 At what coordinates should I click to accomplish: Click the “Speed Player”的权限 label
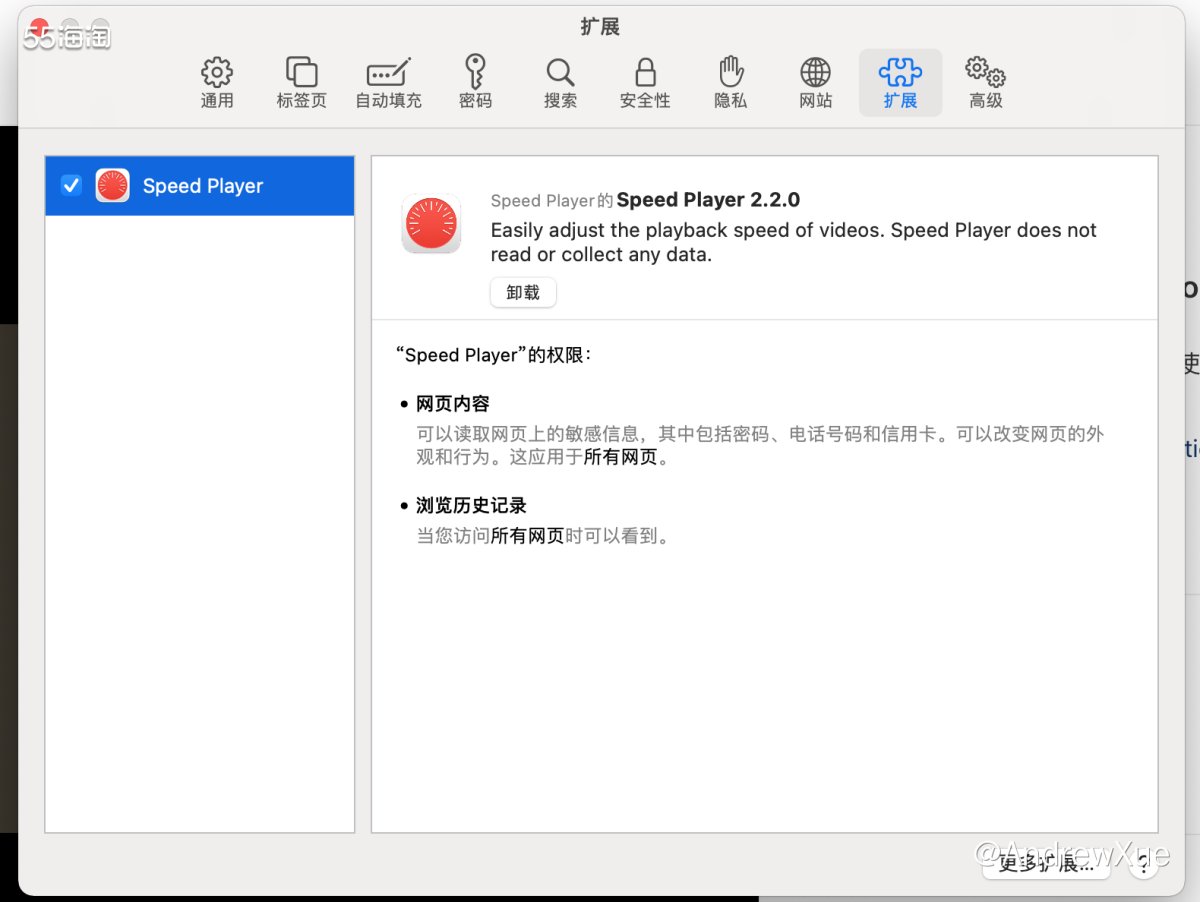494,355
